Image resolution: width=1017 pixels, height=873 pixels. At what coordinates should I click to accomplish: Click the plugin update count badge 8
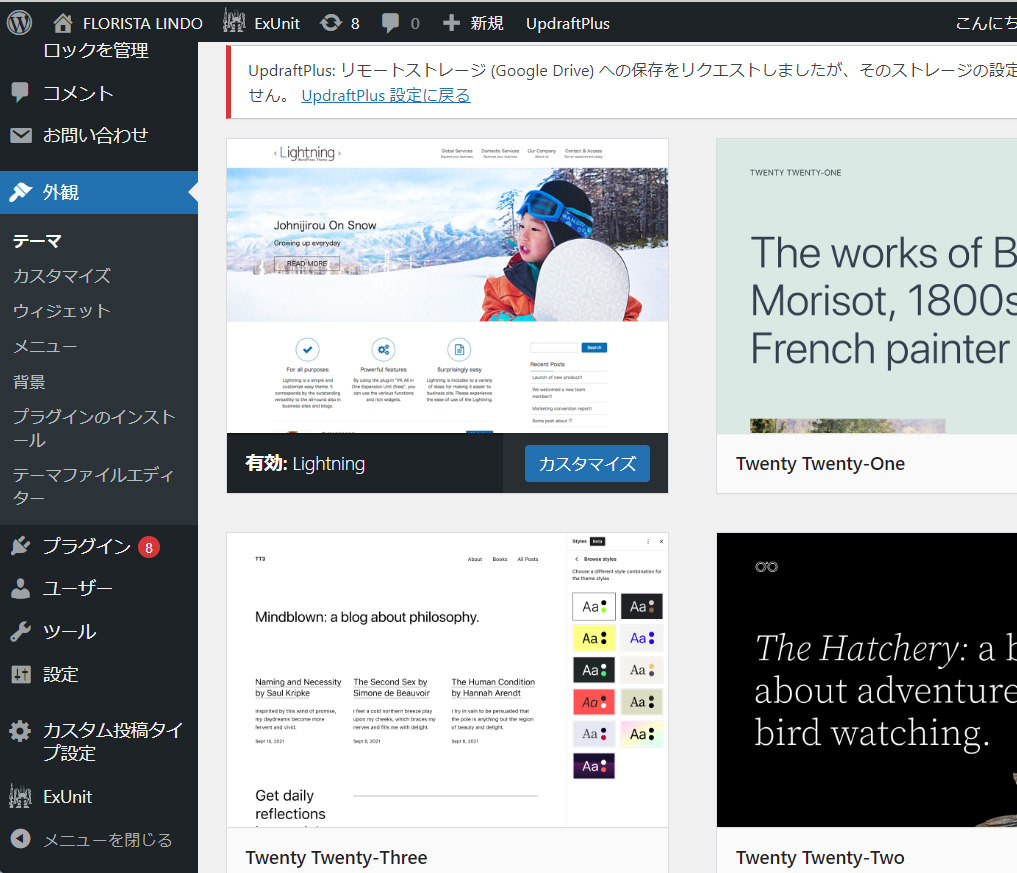(149, 547)
